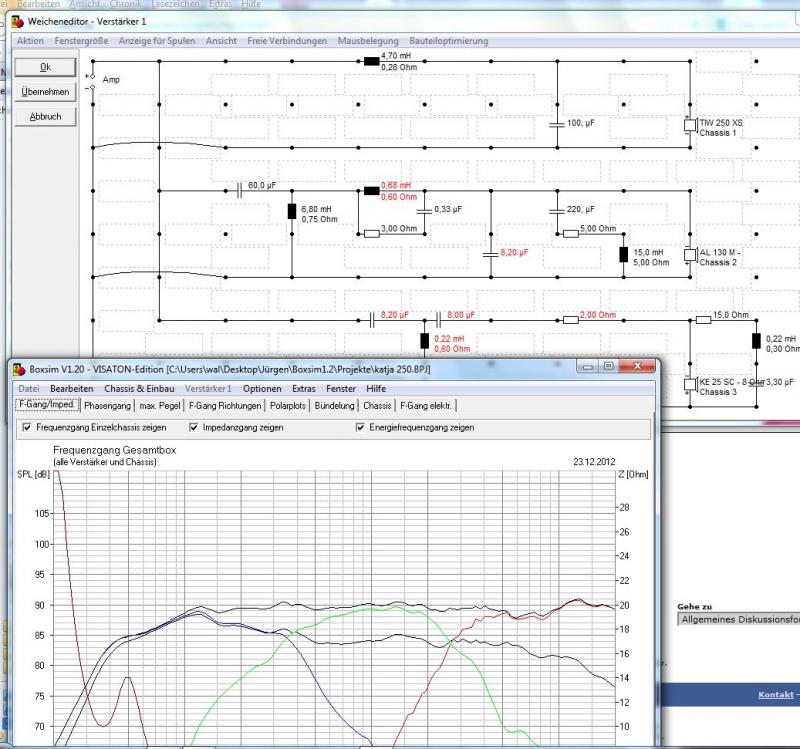Open the Bauteiloptimierung menu
This screenshot has height=749, width=800.
pyautogui.click(x=447, y=41)
